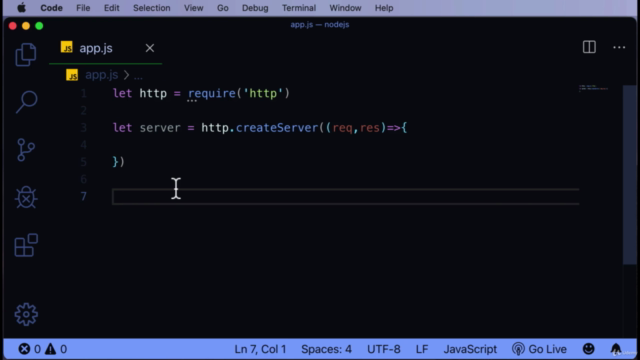Expand the breadcrumb ellipsis symbol list
640x360 pixels.
(x=138, y=76)
